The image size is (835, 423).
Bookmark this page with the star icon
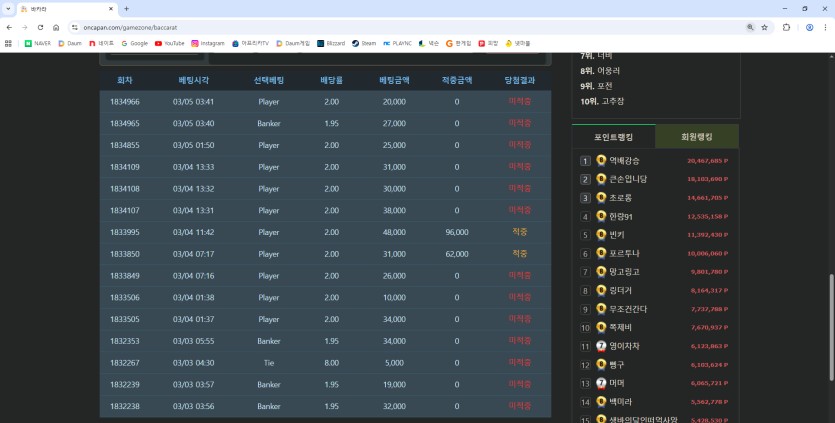[x=765, y=27]
